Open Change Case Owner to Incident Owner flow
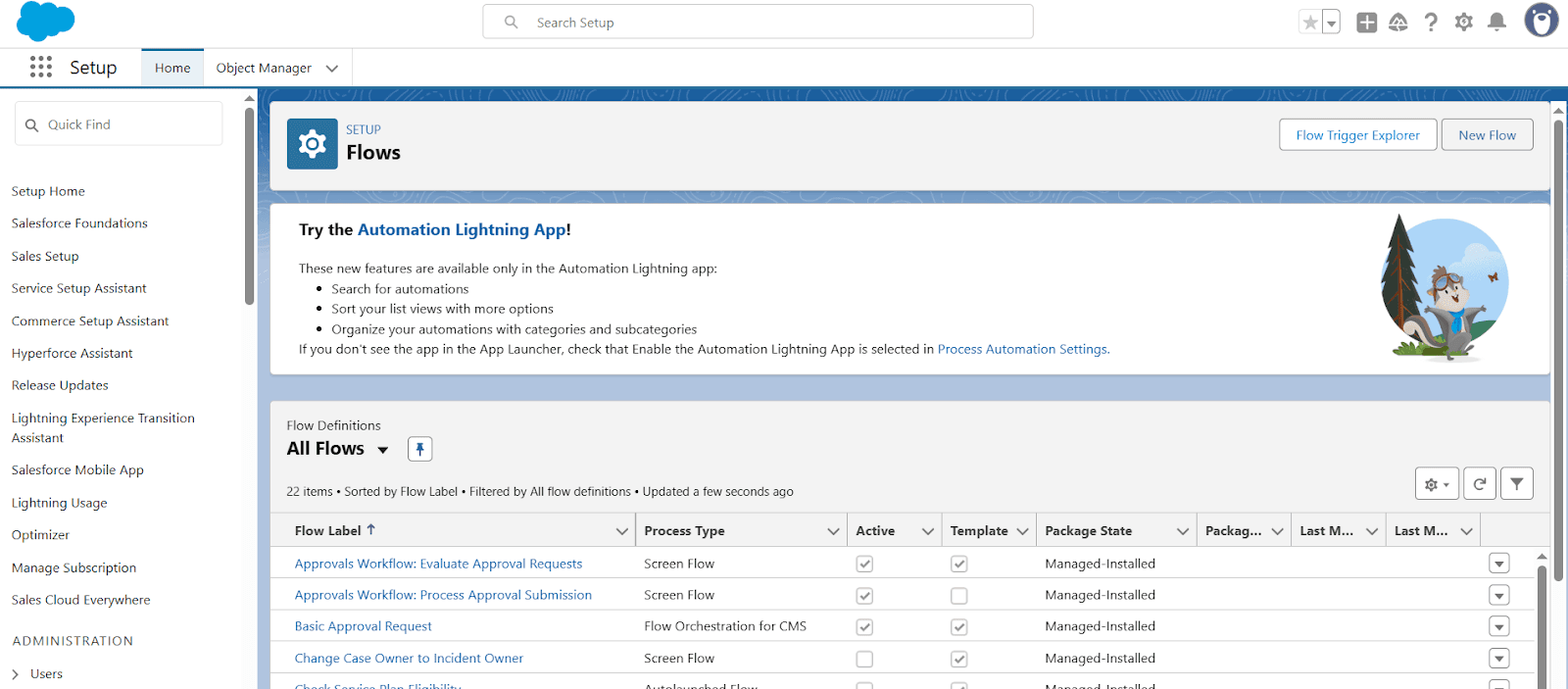1568x689 pixels. (409, 659)
